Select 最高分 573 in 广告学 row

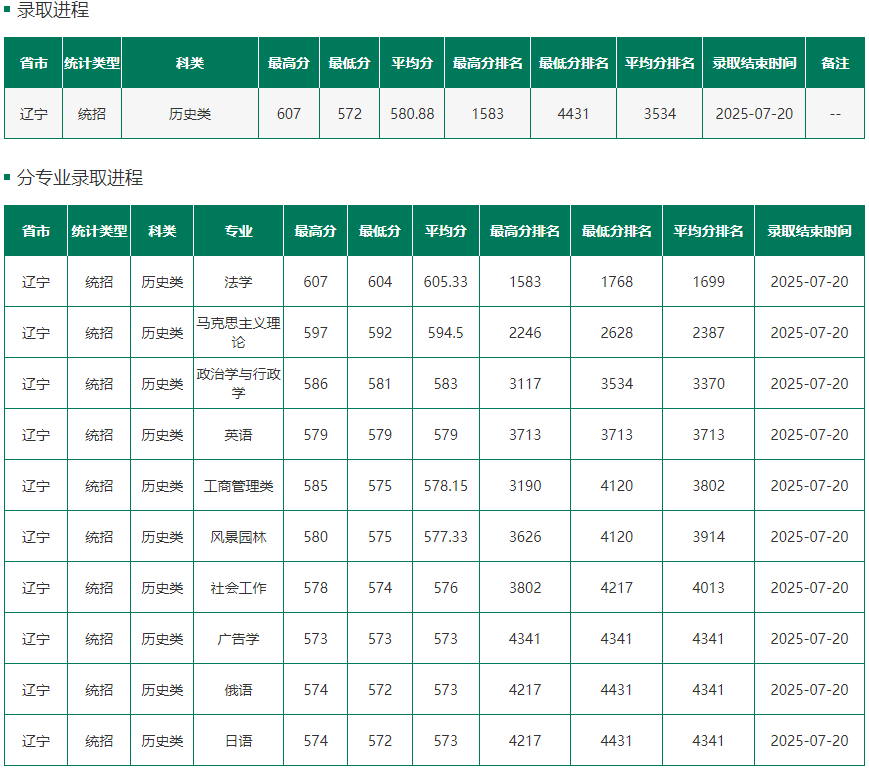[x=315, y=639]
